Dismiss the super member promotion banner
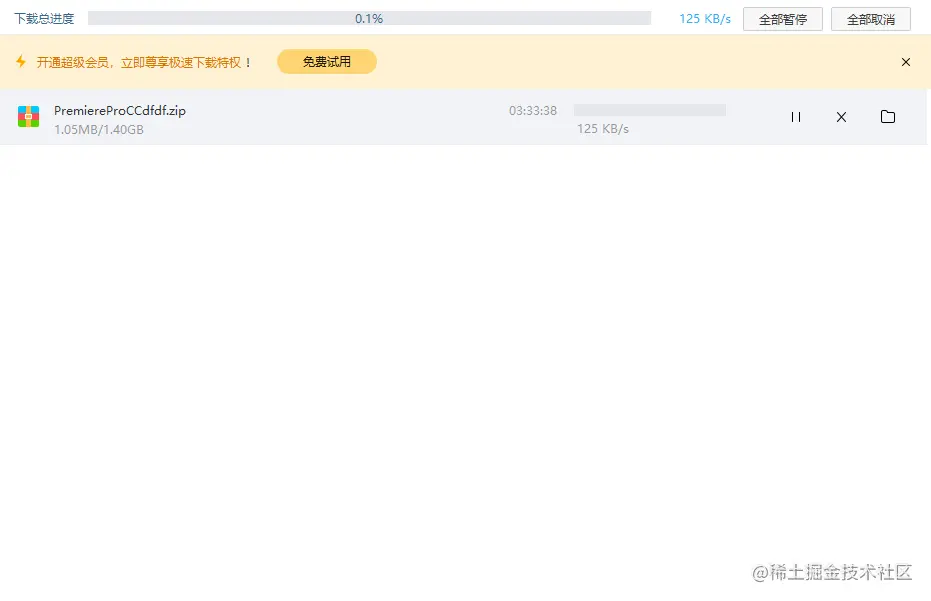This screenshot has height=601, width=931. [905, 62]
